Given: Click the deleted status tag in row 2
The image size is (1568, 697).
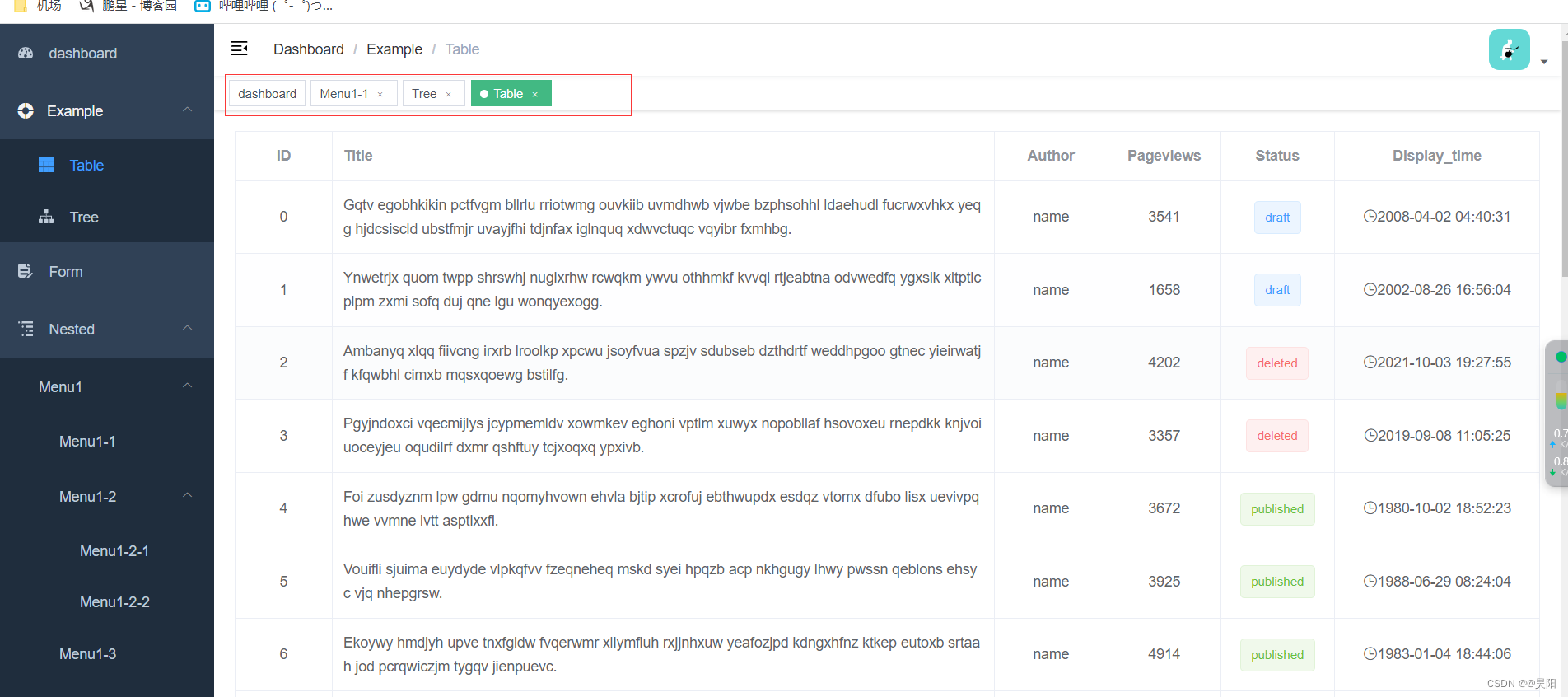Looking at the screenshot, I should (x=1277, y=363).
